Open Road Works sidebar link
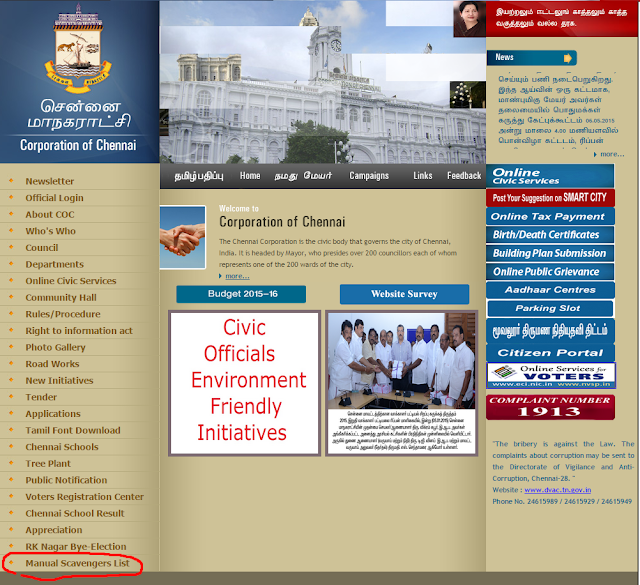Screen dimensions: 640x585 [52, 364]
